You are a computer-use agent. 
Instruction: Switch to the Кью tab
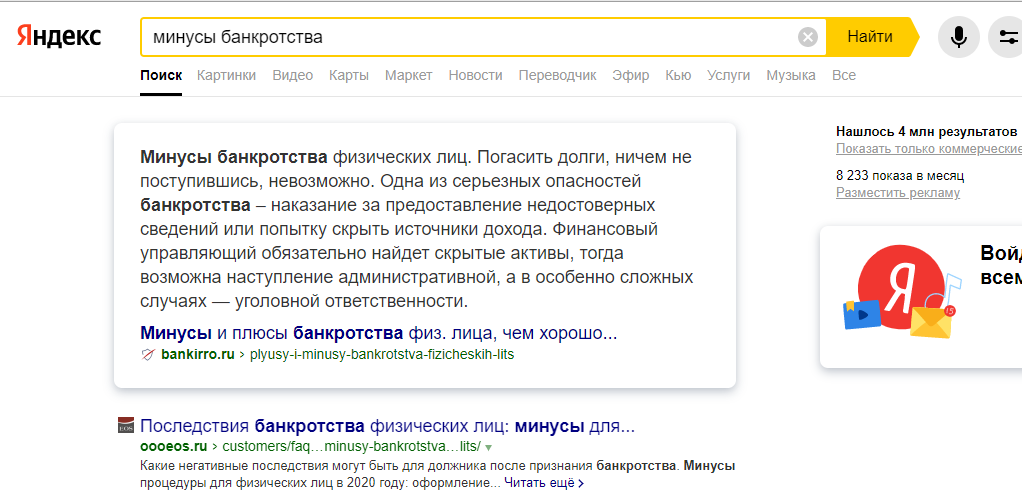coord(678,76)
